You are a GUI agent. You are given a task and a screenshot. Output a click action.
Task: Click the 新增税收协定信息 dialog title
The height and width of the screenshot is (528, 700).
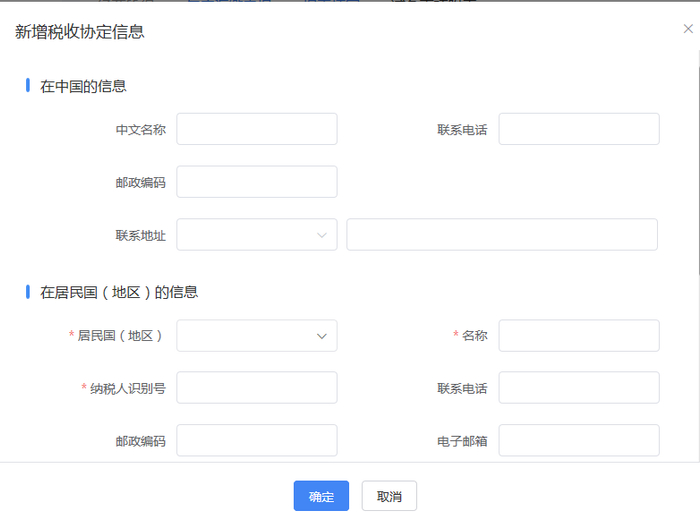tap(79, 32)
